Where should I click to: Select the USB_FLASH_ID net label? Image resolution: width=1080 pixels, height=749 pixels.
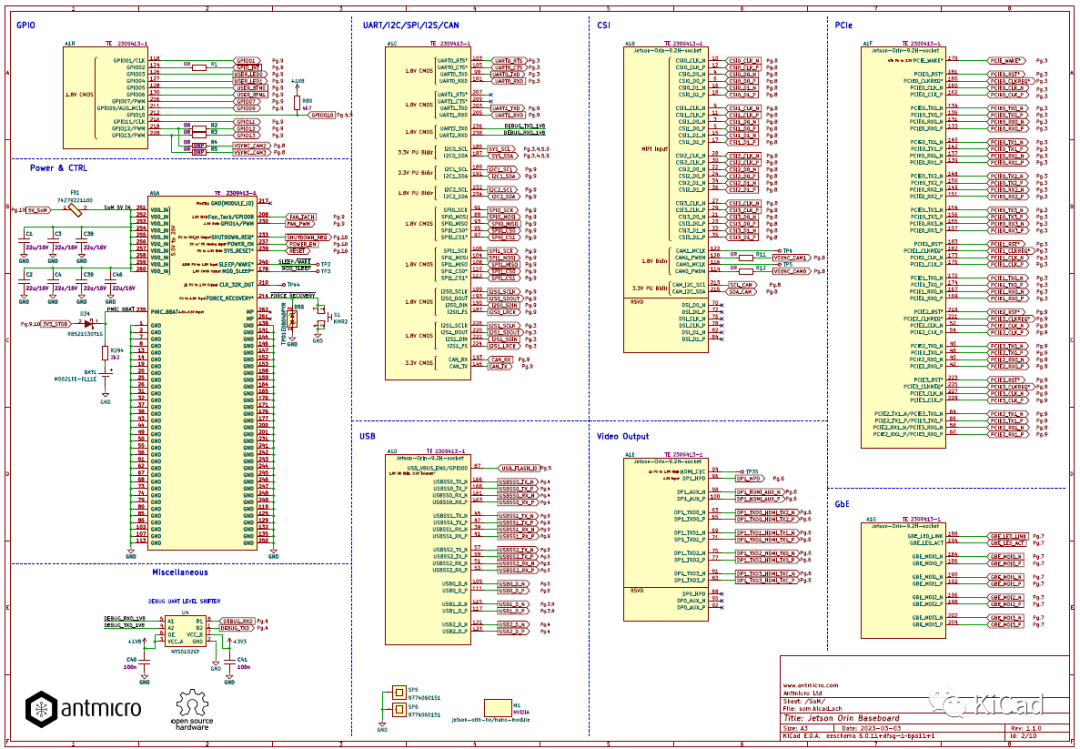(520, 468)
